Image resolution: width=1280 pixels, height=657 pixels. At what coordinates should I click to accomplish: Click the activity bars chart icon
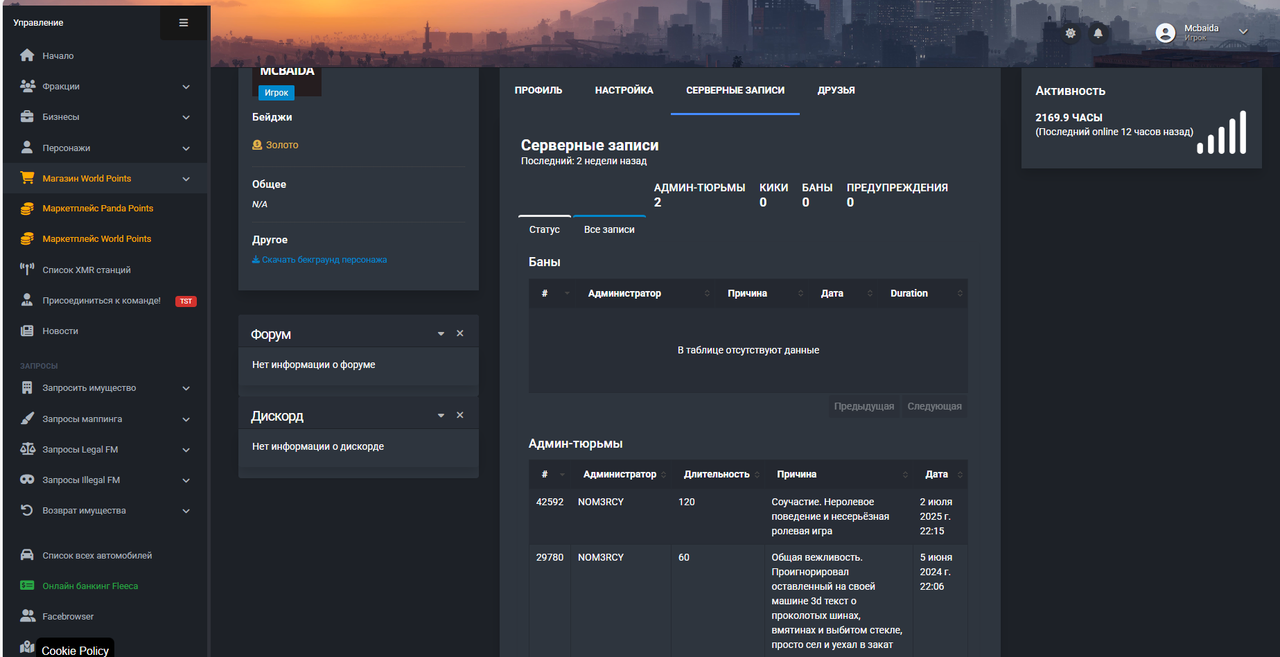point(1222,132)
